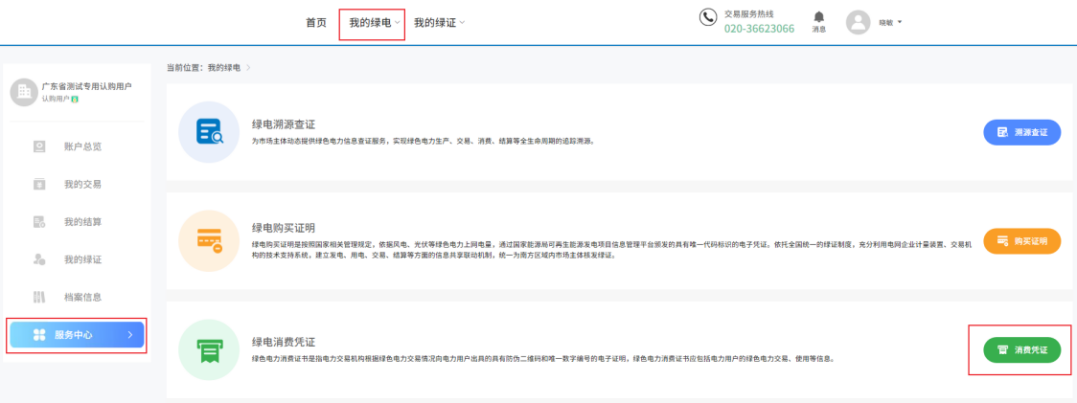The height and width of the screenshot is (403, 1077).
Task: Click the 账户总览 sidebar icon
Action: (40, 146)
